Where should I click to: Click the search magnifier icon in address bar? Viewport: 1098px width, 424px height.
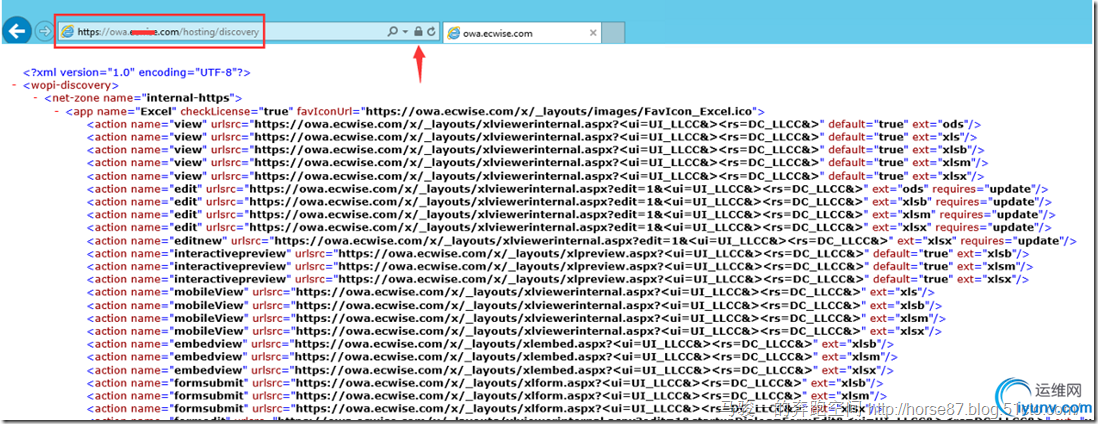click(392, 32)
